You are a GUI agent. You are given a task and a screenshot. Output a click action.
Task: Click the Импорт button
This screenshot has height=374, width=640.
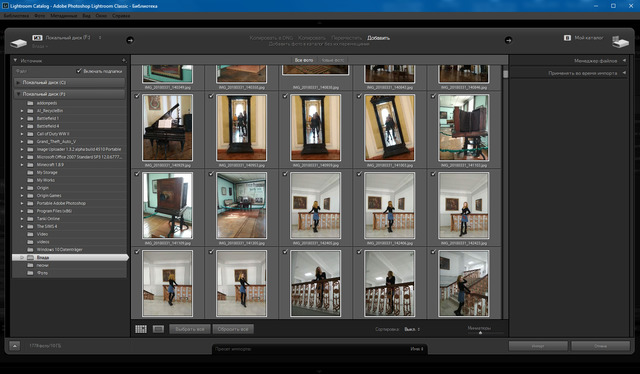point(538,346)
